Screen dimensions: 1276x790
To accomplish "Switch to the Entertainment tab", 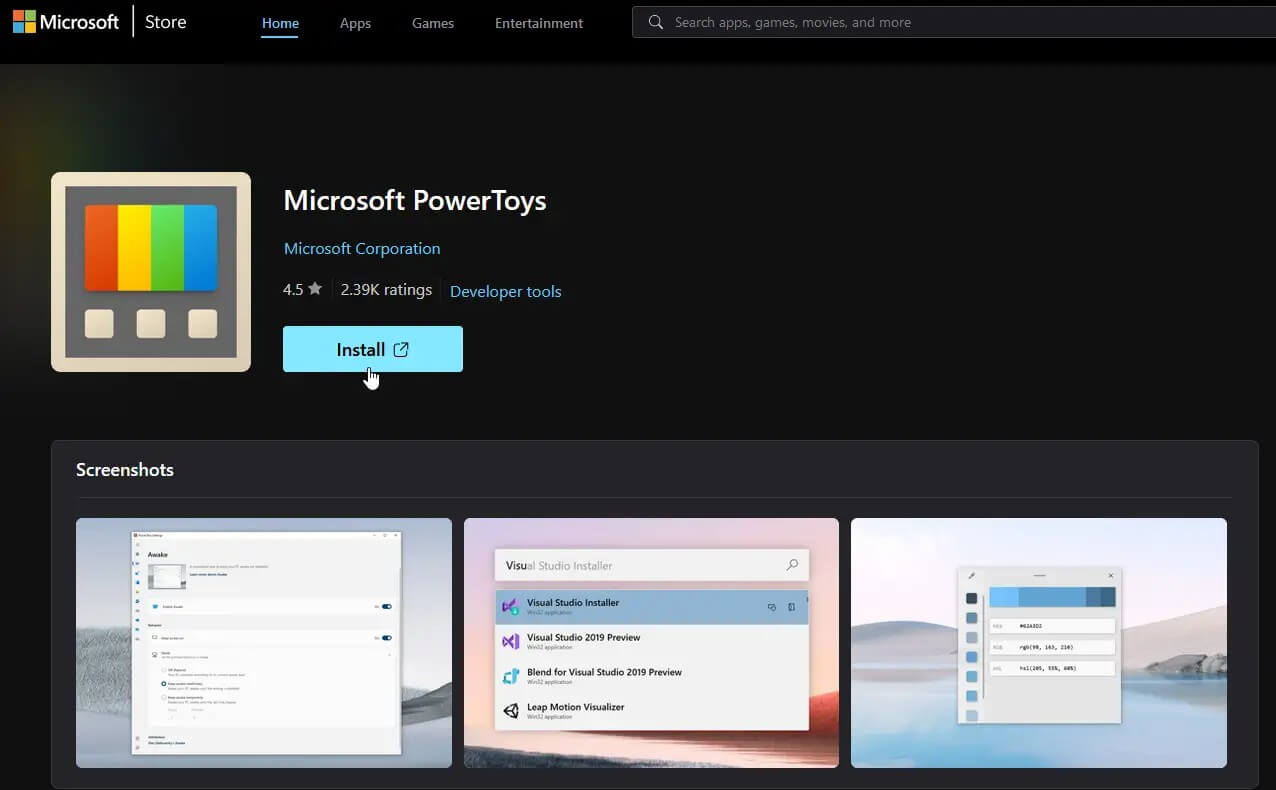I will point(539,23).
